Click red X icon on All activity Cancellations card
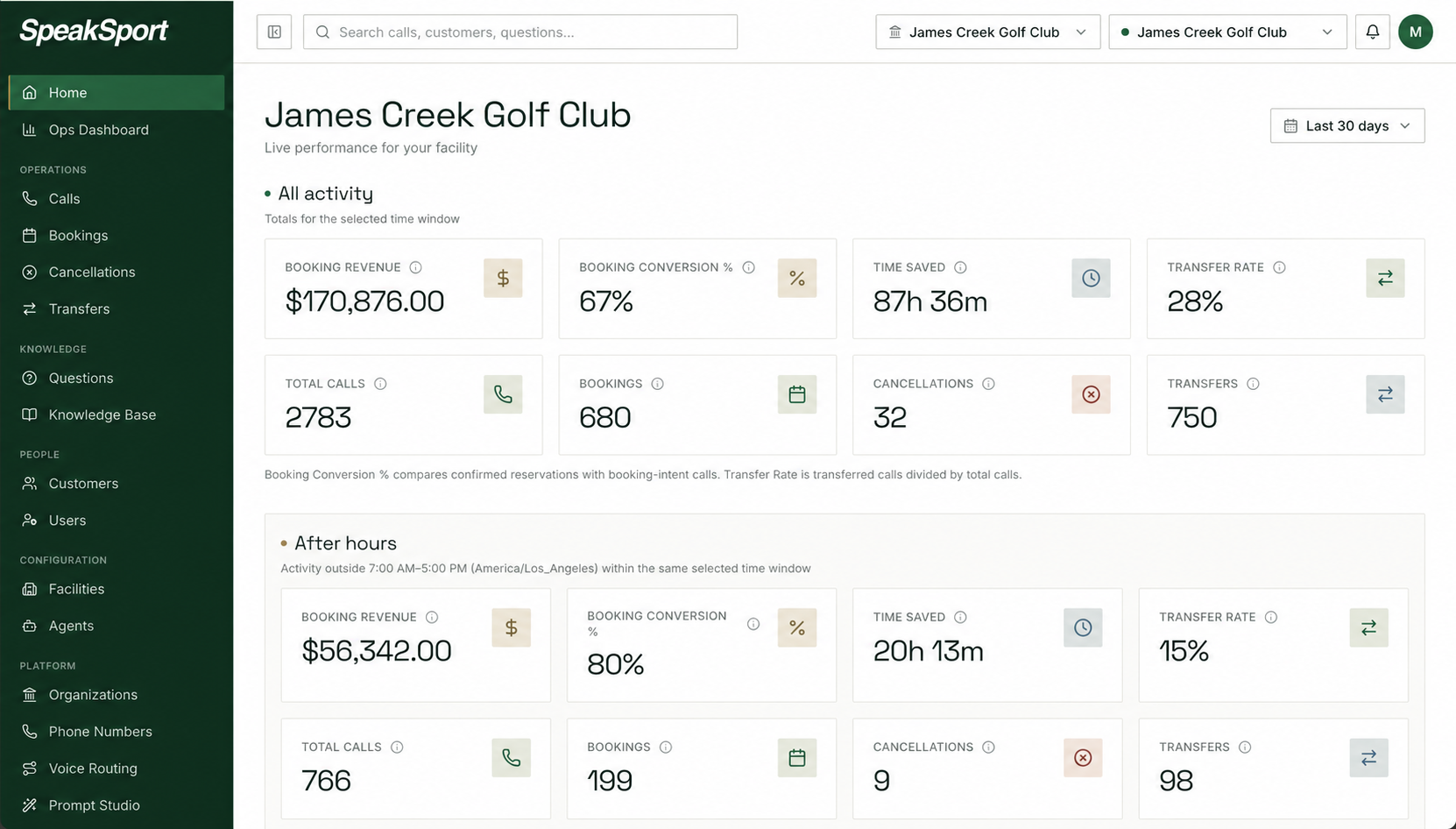 1091,394
